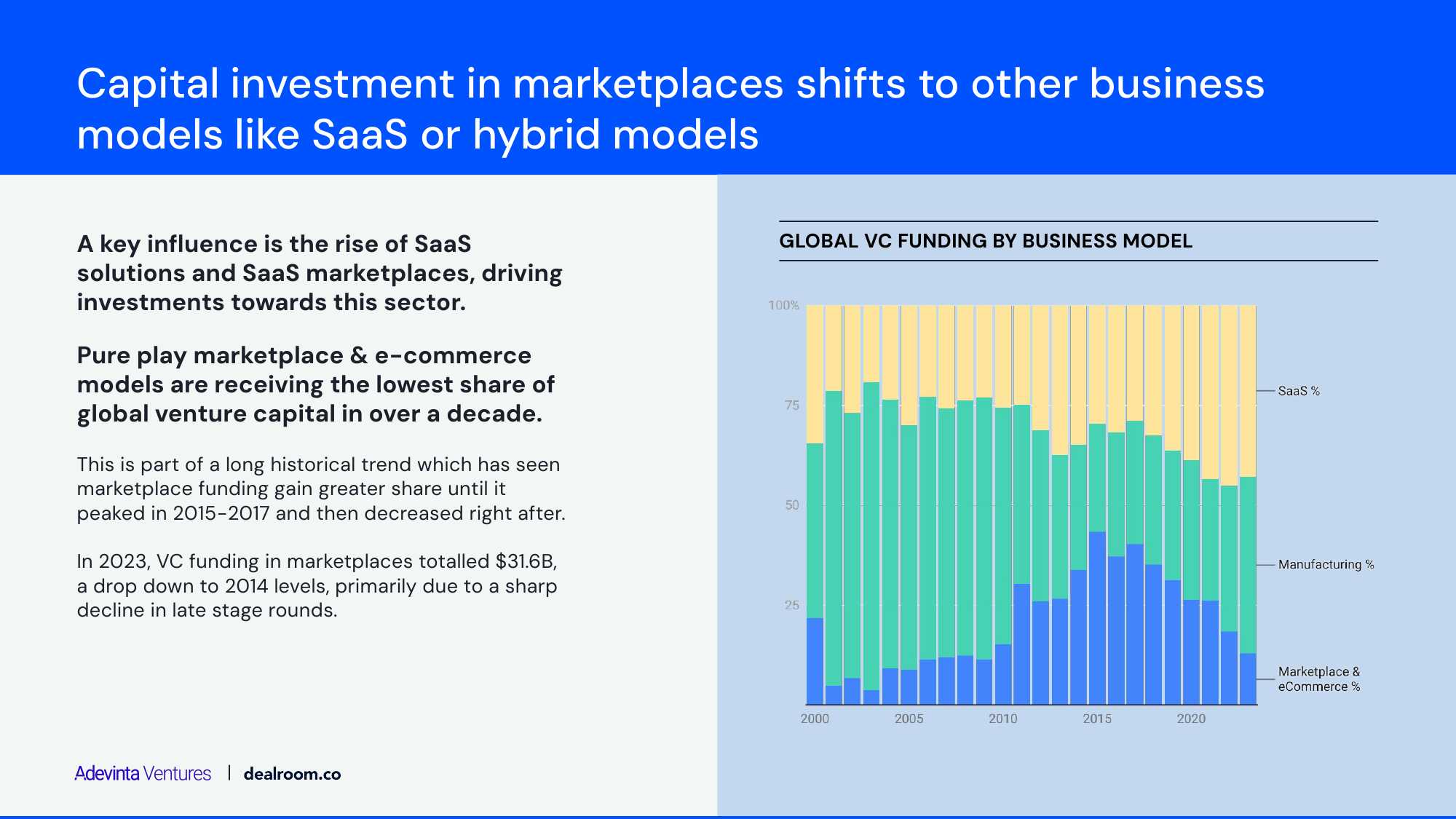Viewport: 1456px width, 819px height.
Task: Click the 25 y-axis label
Action: (791, 605)
